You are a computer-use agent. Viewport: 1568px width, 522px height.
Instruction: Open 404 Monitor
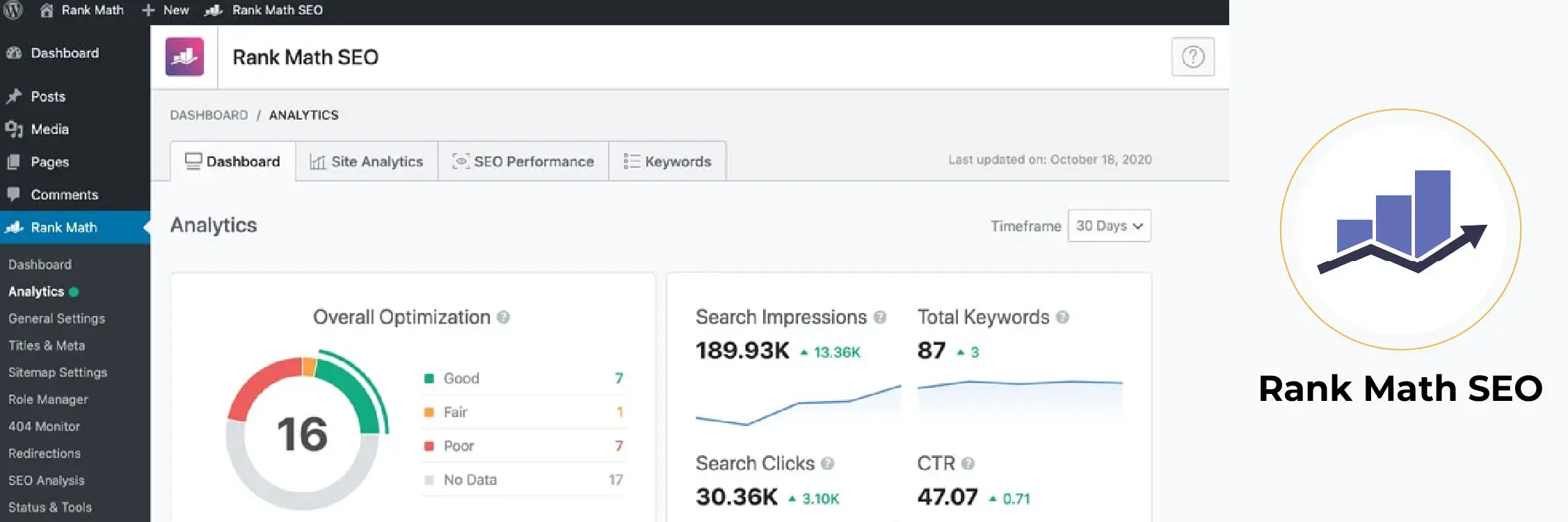(x=44, y=426)
